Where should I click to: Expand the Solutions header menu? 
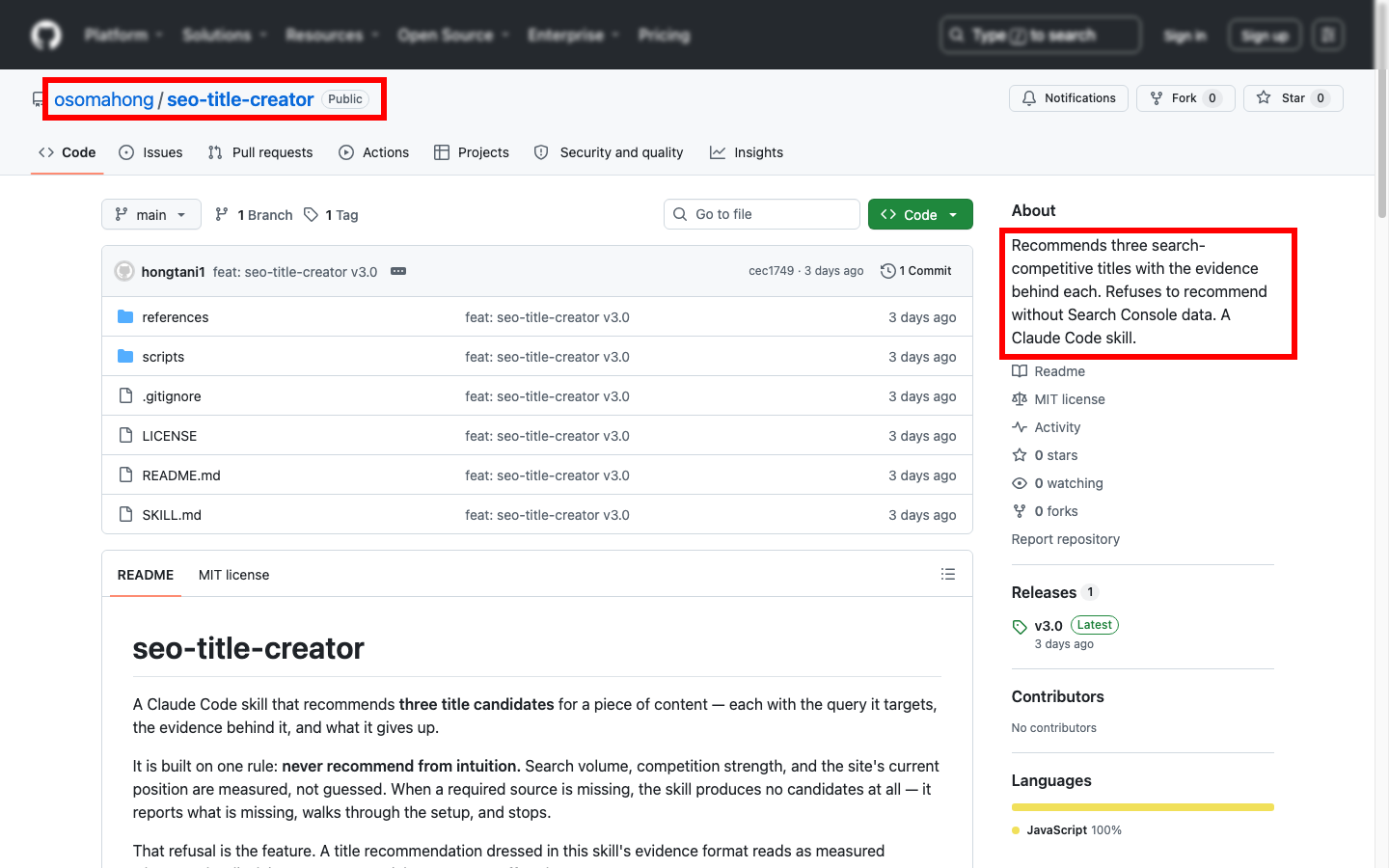225,36
